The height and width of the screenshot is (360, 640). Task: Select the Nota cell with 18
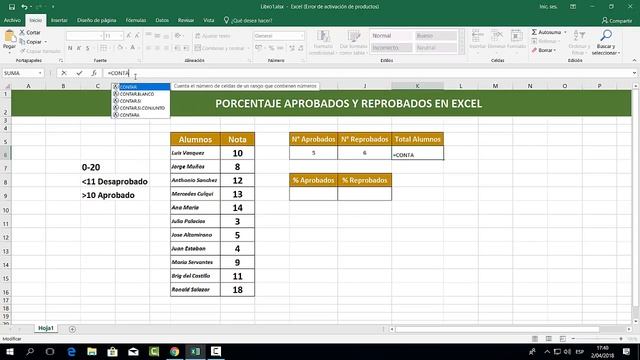(237, 290)
